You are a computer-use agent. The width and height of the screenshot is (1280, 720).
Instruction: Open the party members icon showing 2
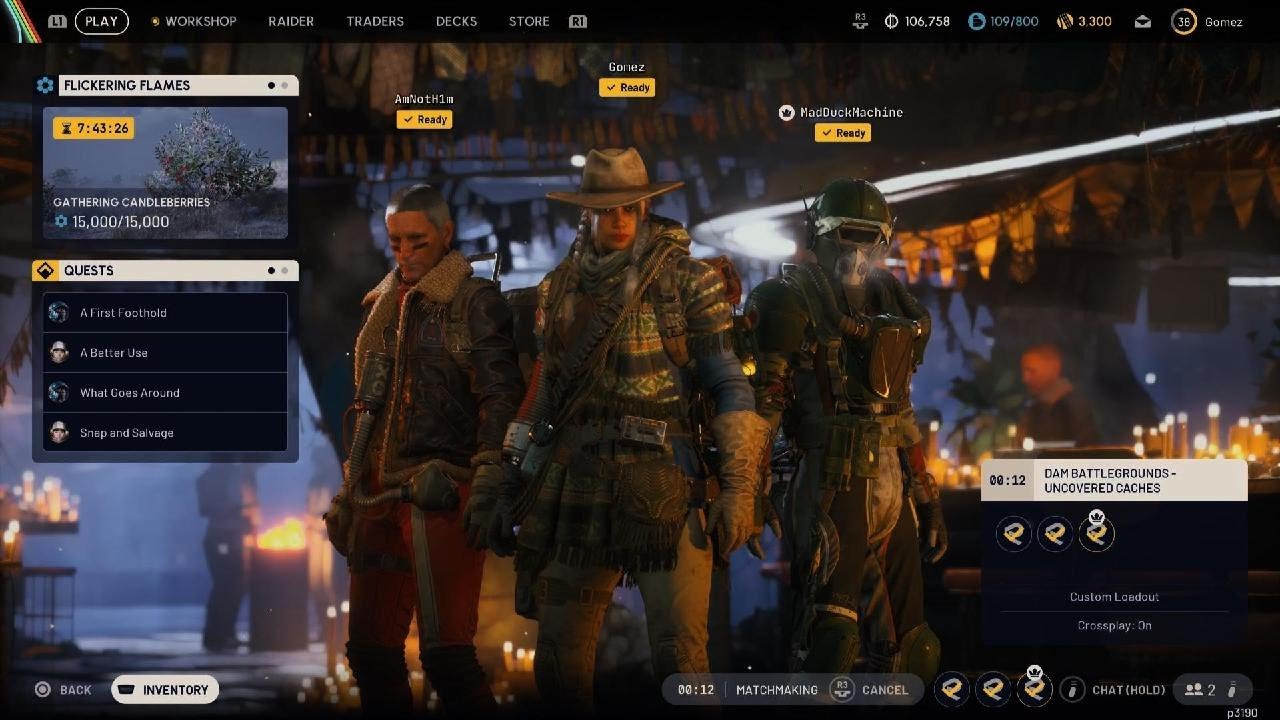[x=1199, y=689]
